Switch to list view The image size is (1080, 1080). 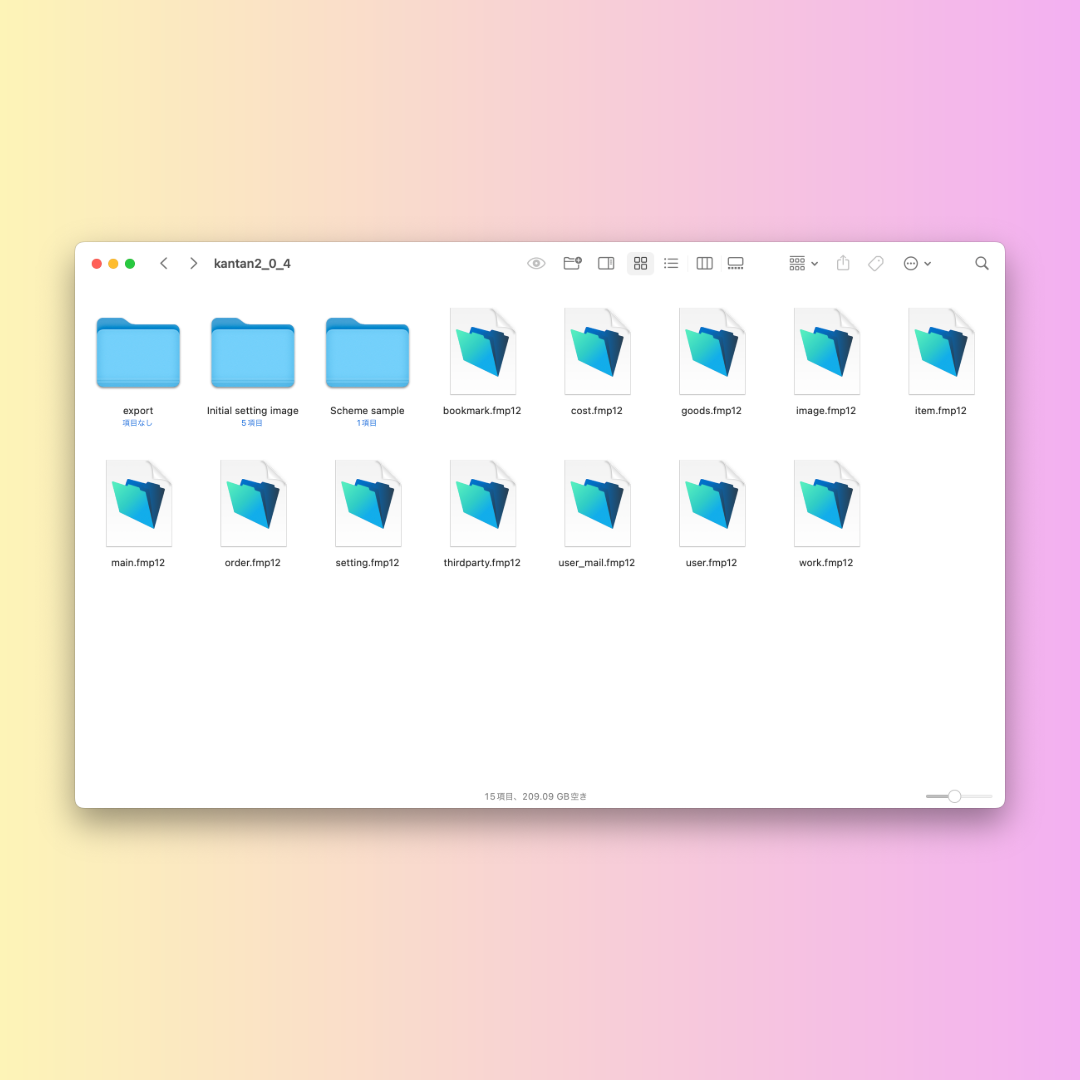671,263
